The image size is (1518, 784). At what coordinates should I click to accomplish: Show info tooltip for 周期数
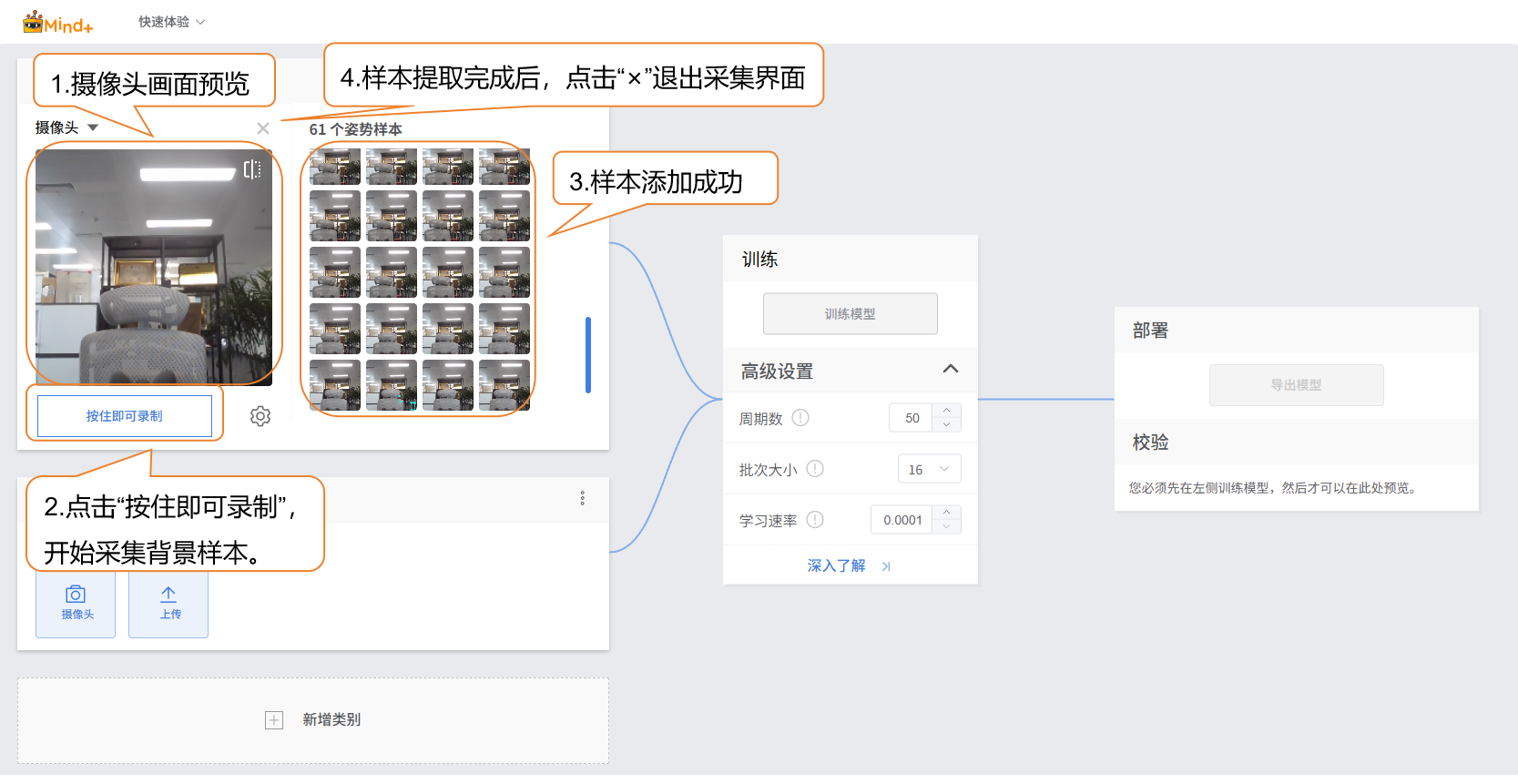click(x=800, y=418)
